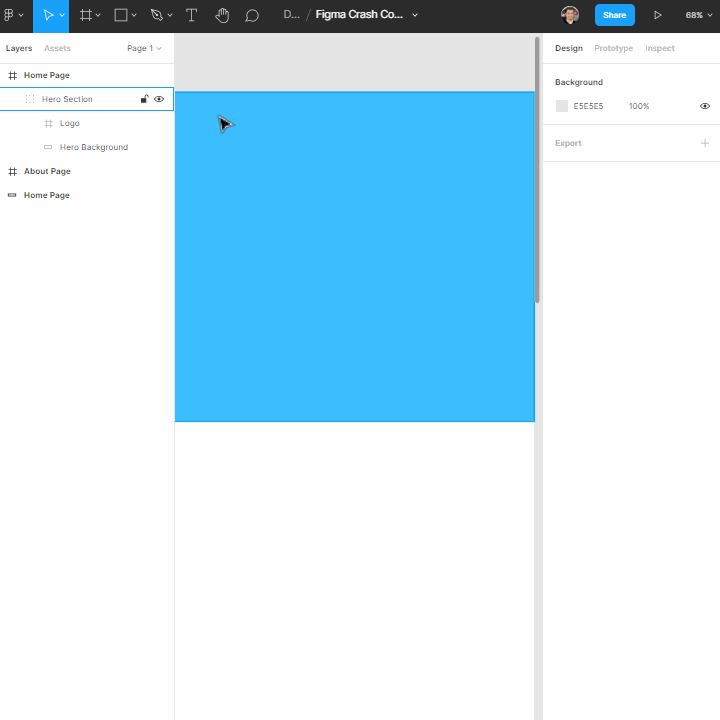Click the group icon of Hero Section
720x720 pixels.
click(x=30, y=99)
